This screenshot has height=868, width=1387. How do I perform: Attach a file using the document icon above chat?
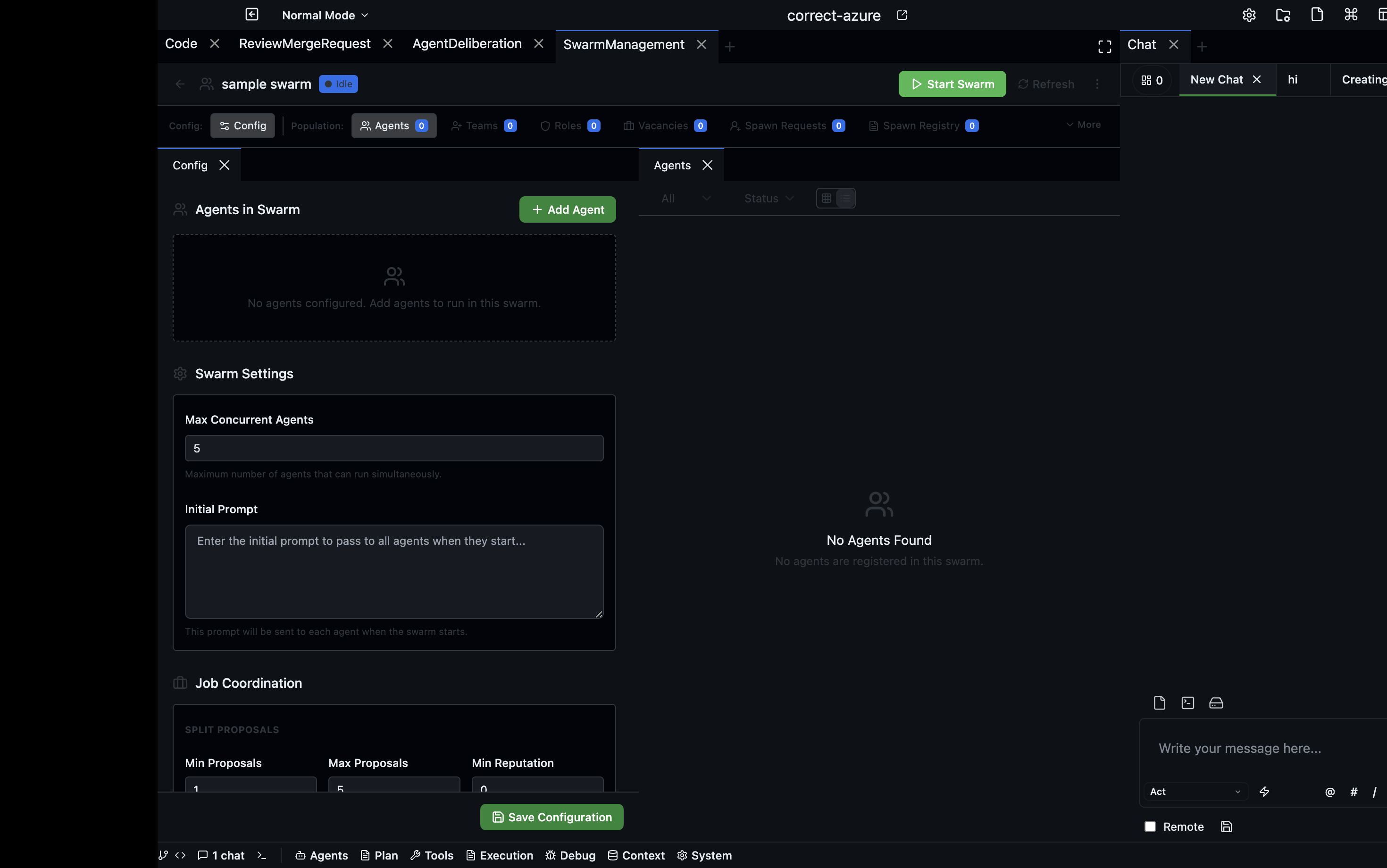pos(1159,703)
